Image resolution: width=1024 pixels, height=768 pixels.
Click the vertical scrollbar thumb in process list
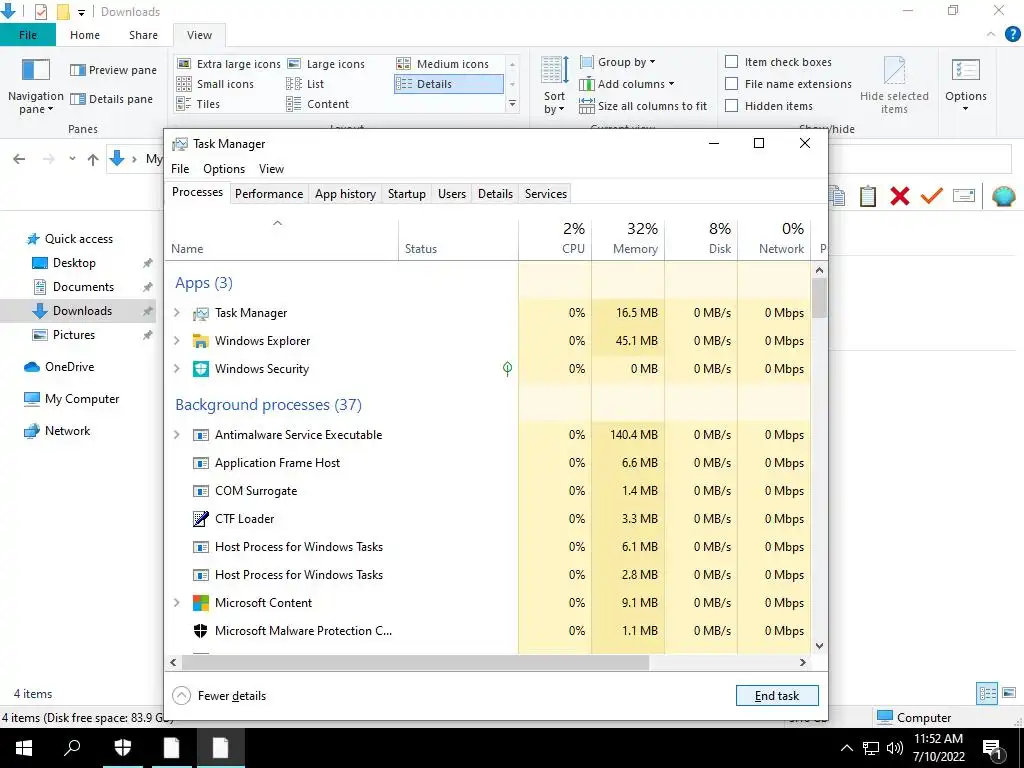pyautogui.click(x=820, y=297)
